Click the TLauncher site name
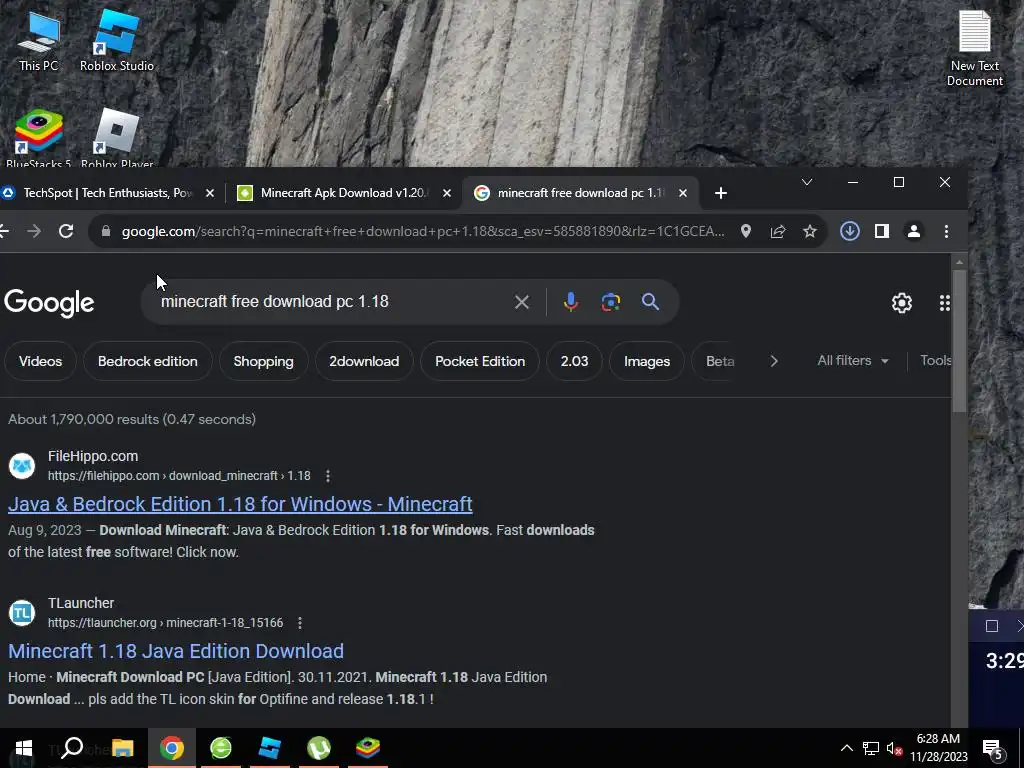Image resolution: width=1024 pixels, height=768 pixels. (81, 603)
